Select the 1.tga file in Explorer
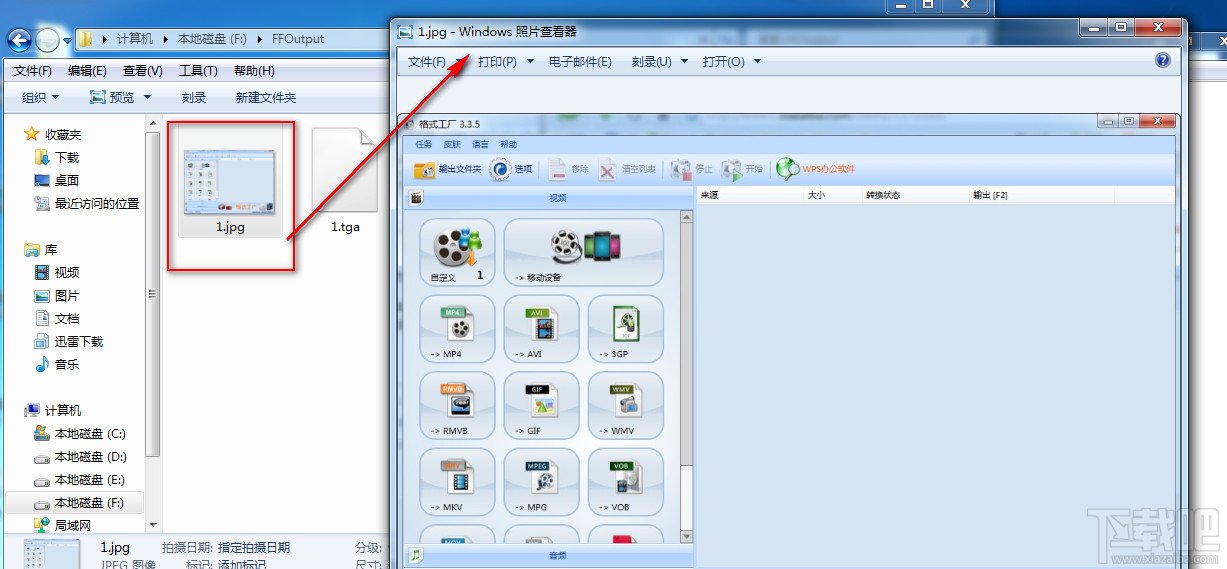 click(x=345, y=182)
